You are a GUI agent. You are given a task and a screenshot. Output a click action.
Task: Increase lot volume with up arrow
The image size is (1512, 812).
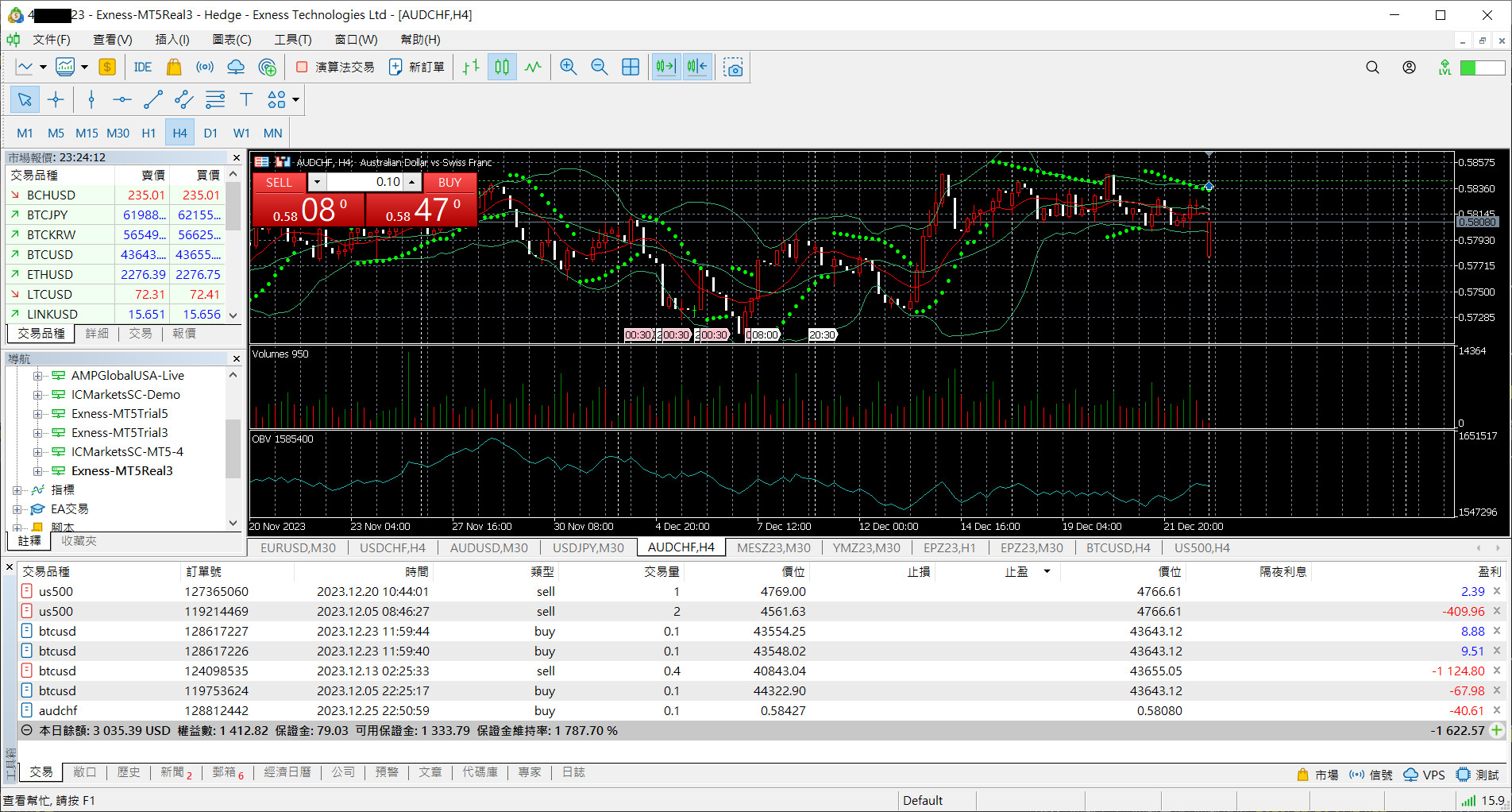click(412, 182)
